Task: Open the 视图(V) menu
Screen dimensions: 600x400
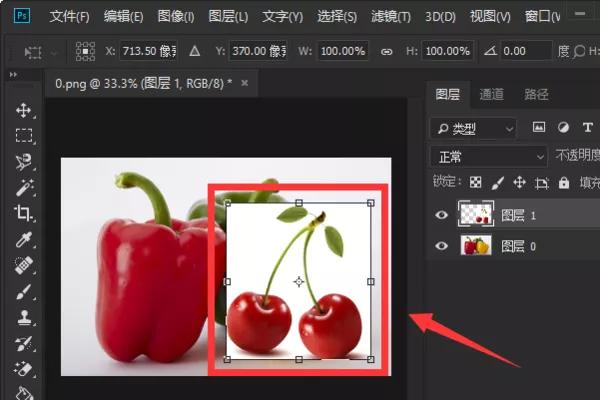Action: pyautogui.click(x=490, y=16)
